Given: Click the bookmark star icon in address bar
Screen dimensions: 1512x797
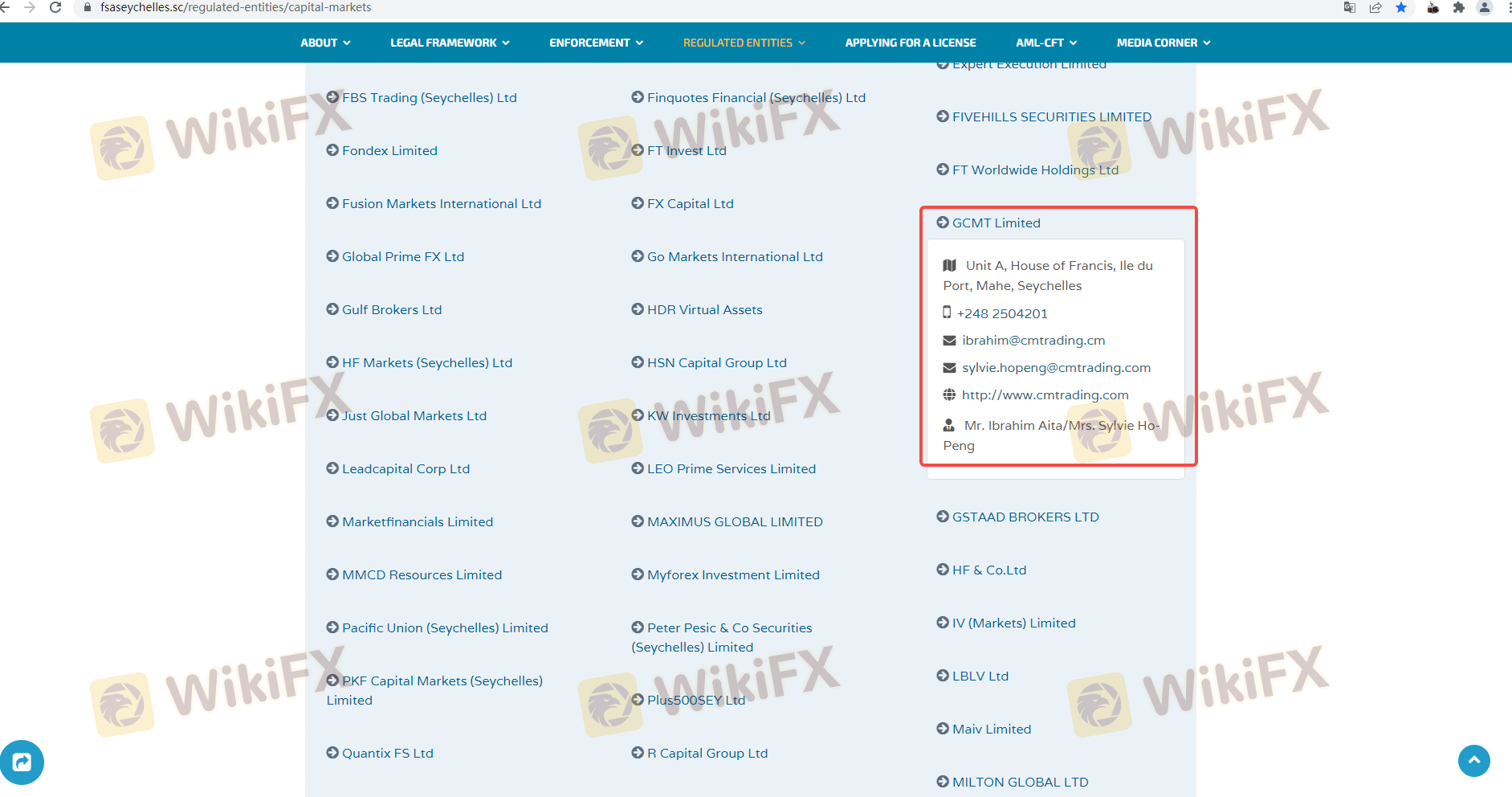Looking at the screenshot, I should tap(1401, 7).
